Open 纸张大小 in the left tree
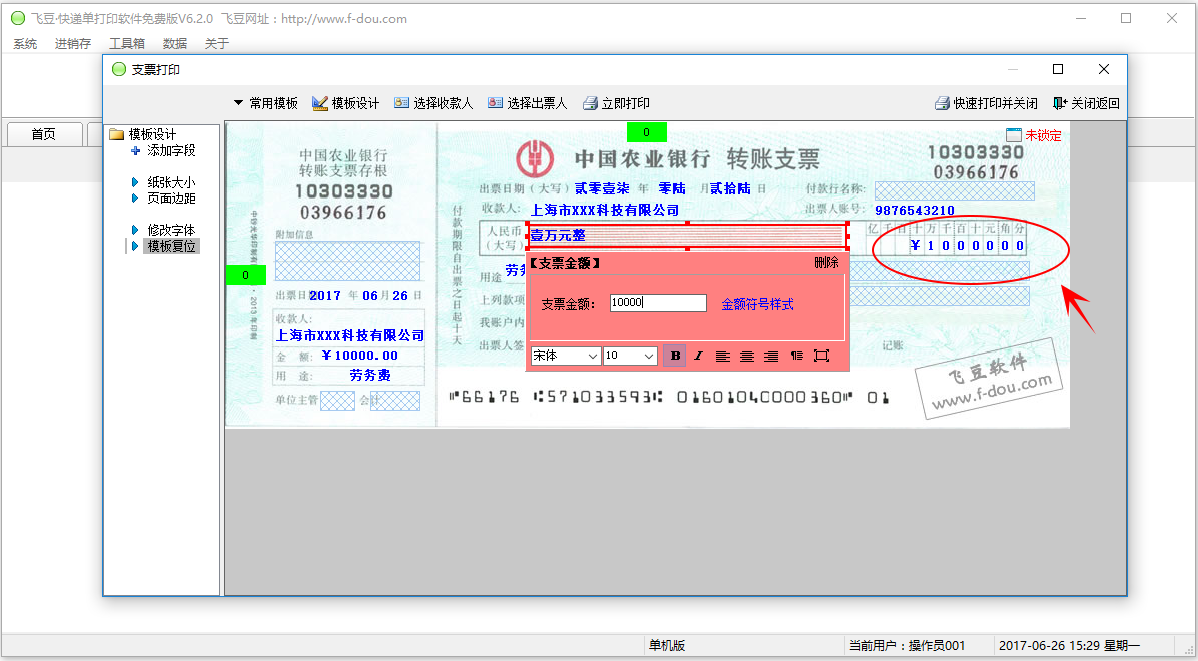 171,182
